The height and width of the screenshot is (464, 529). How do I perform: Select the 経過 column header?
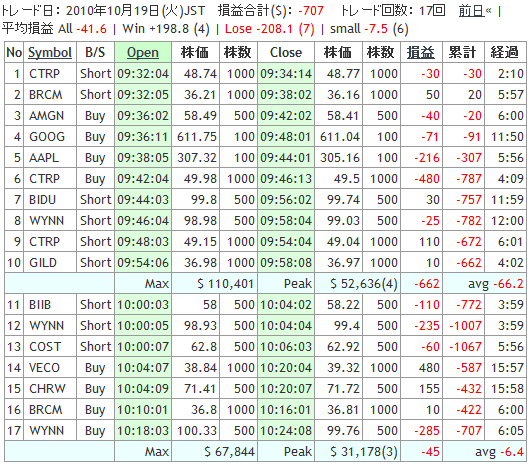pyautogui.click(x=504, y=52)
